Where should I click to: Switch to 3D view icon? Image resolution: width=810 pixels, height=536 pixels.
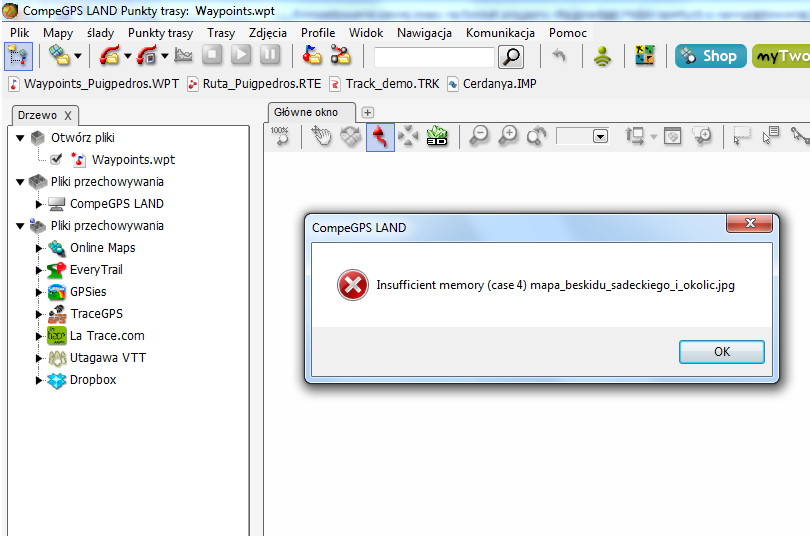(437, 136)
